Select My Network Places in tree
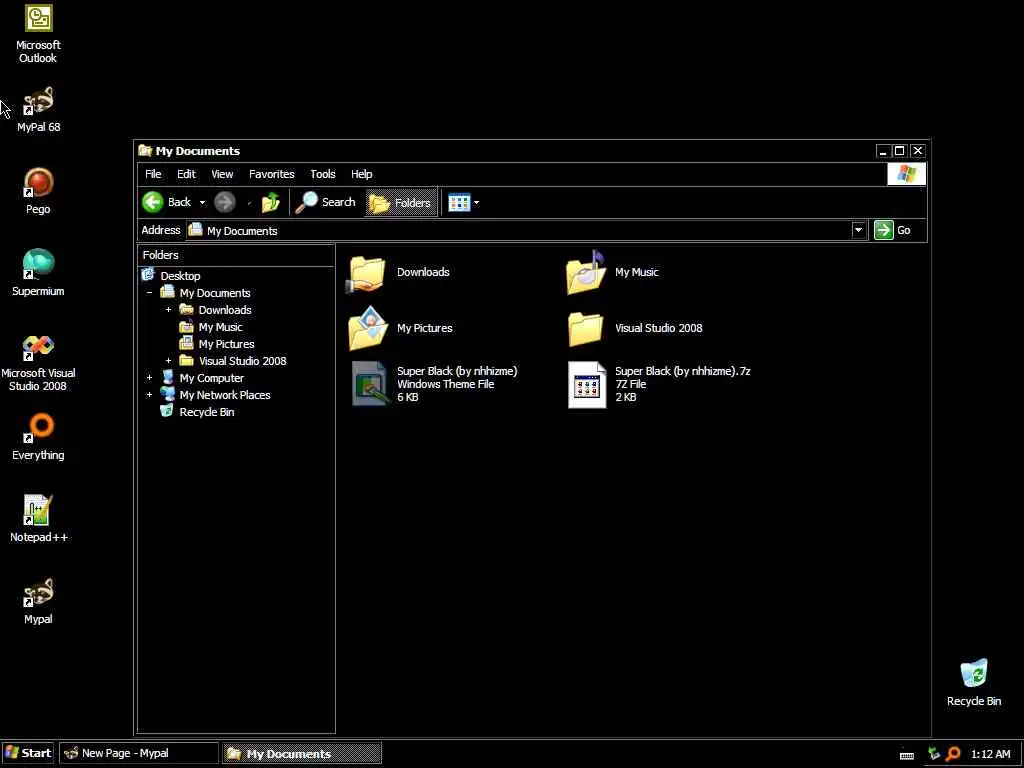The image size is (1024, 768). (225, 394)
